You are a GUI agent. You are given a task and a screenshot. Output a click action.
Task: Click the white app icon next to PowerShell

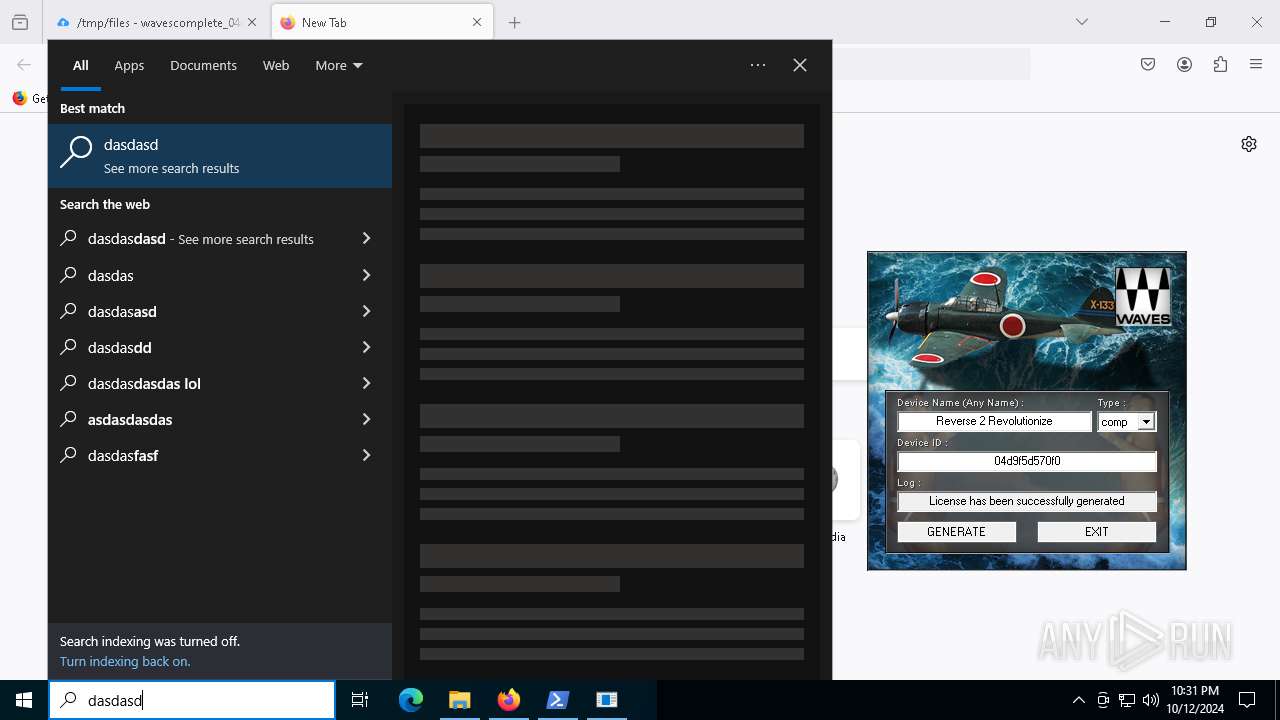(x=606, y=700)
